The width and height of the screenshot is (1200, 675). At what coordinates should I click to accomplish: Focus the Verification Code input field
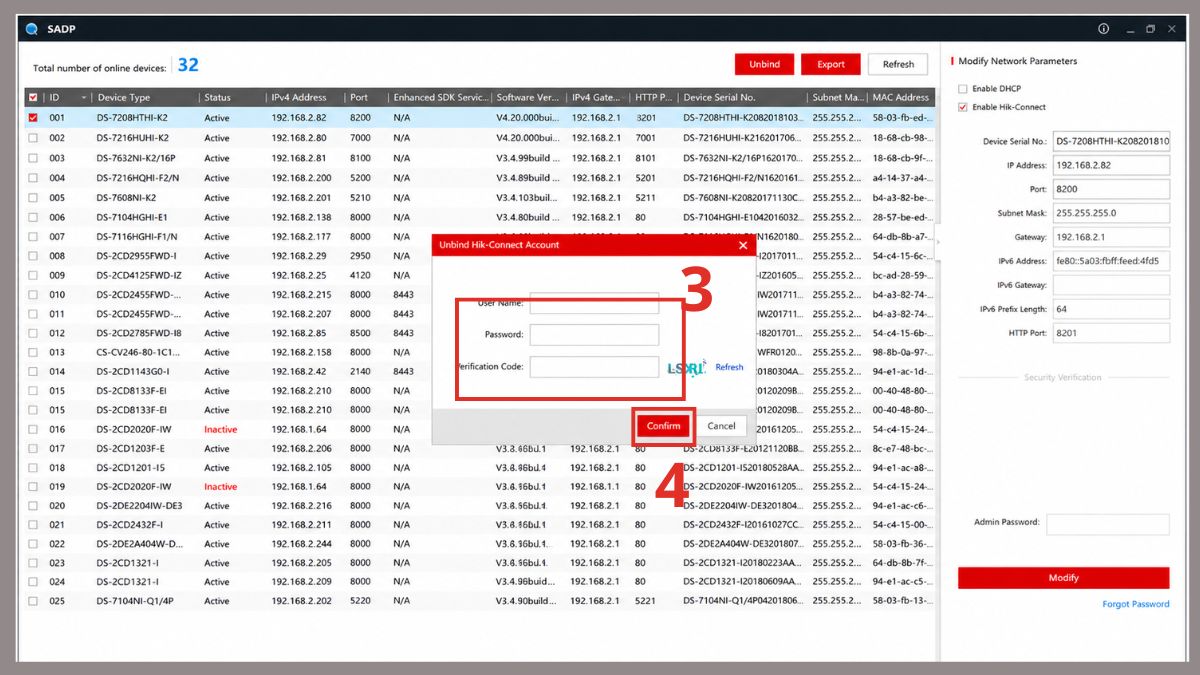pyautogui.click(x=594, y=367)
